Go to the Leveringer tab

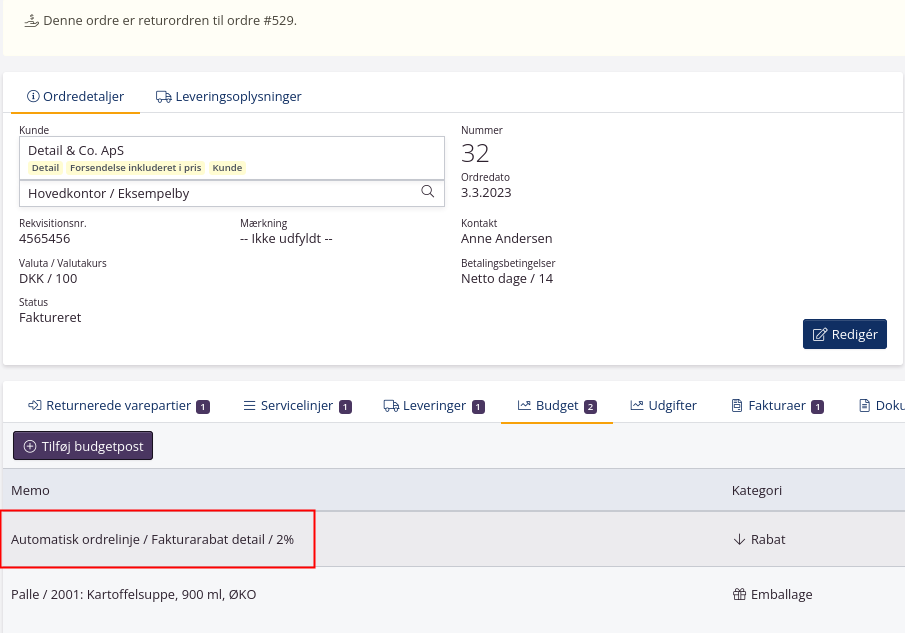pyautogui.click(x=434, y=406)
